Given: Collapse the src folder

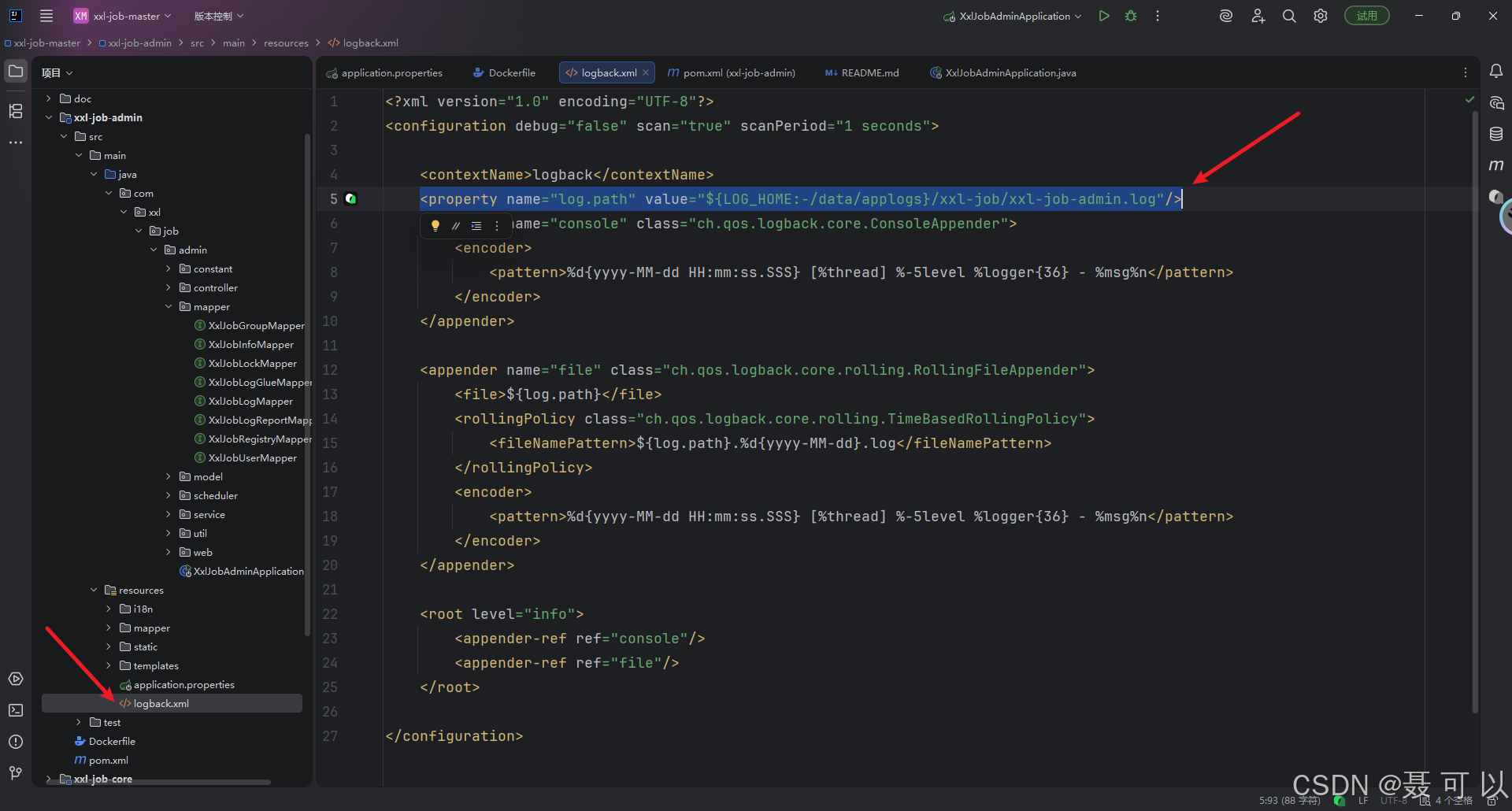Looking at the screenshot, I should tap(64, 136).
